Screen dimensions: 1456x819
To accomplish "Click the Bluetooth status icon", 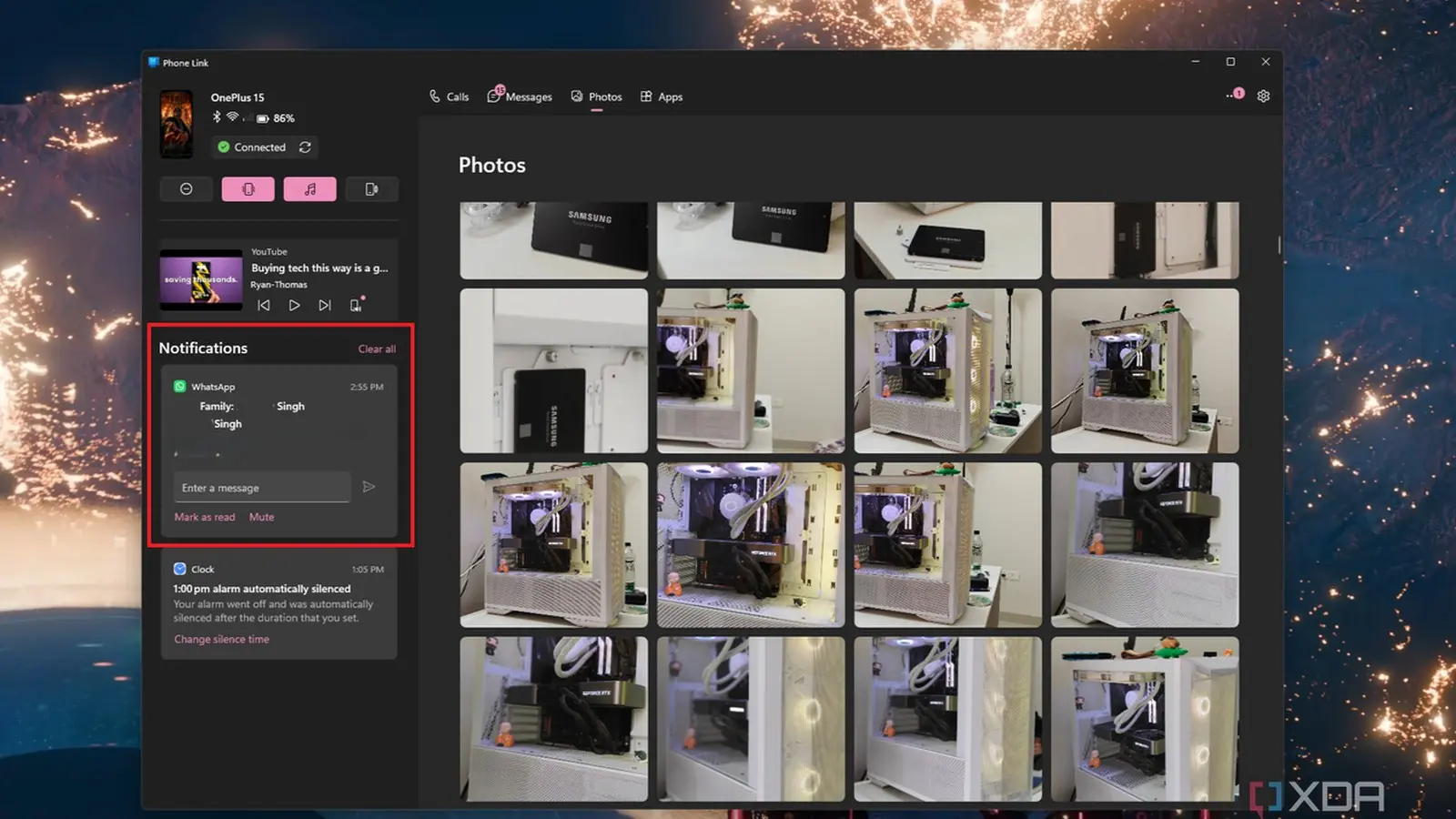I will [217, 117].
